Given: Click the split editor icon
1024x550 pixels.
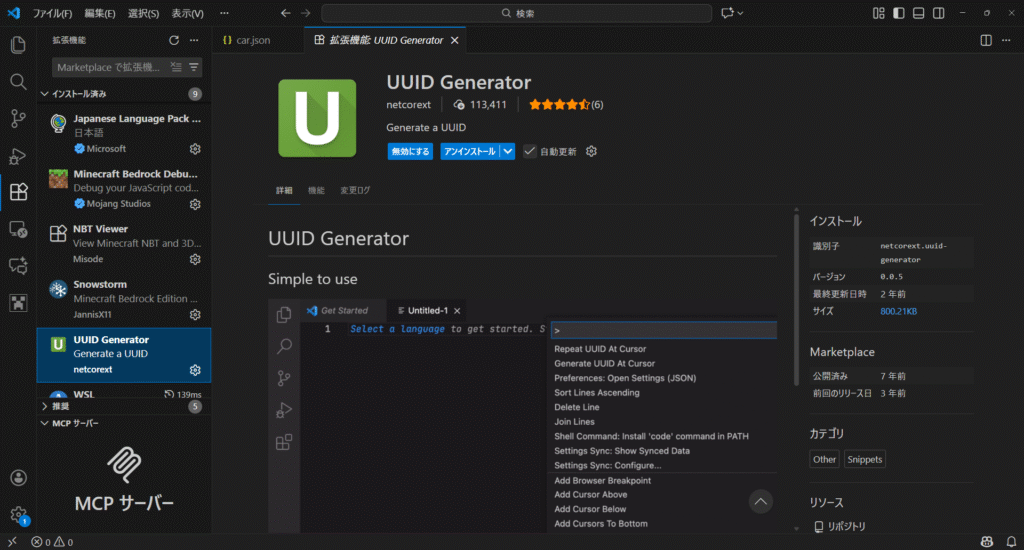Looking at the screenshot, I should click(986, 40).
